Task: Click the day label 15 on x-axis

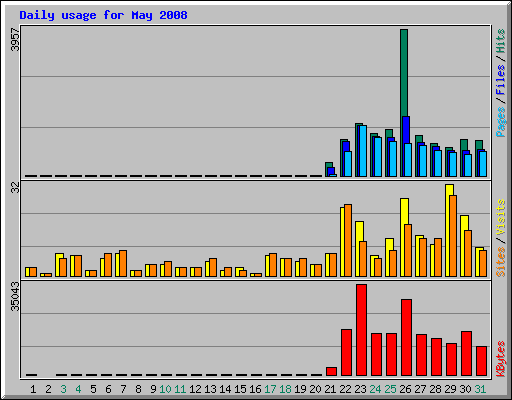Action: (x=240, y=389)
